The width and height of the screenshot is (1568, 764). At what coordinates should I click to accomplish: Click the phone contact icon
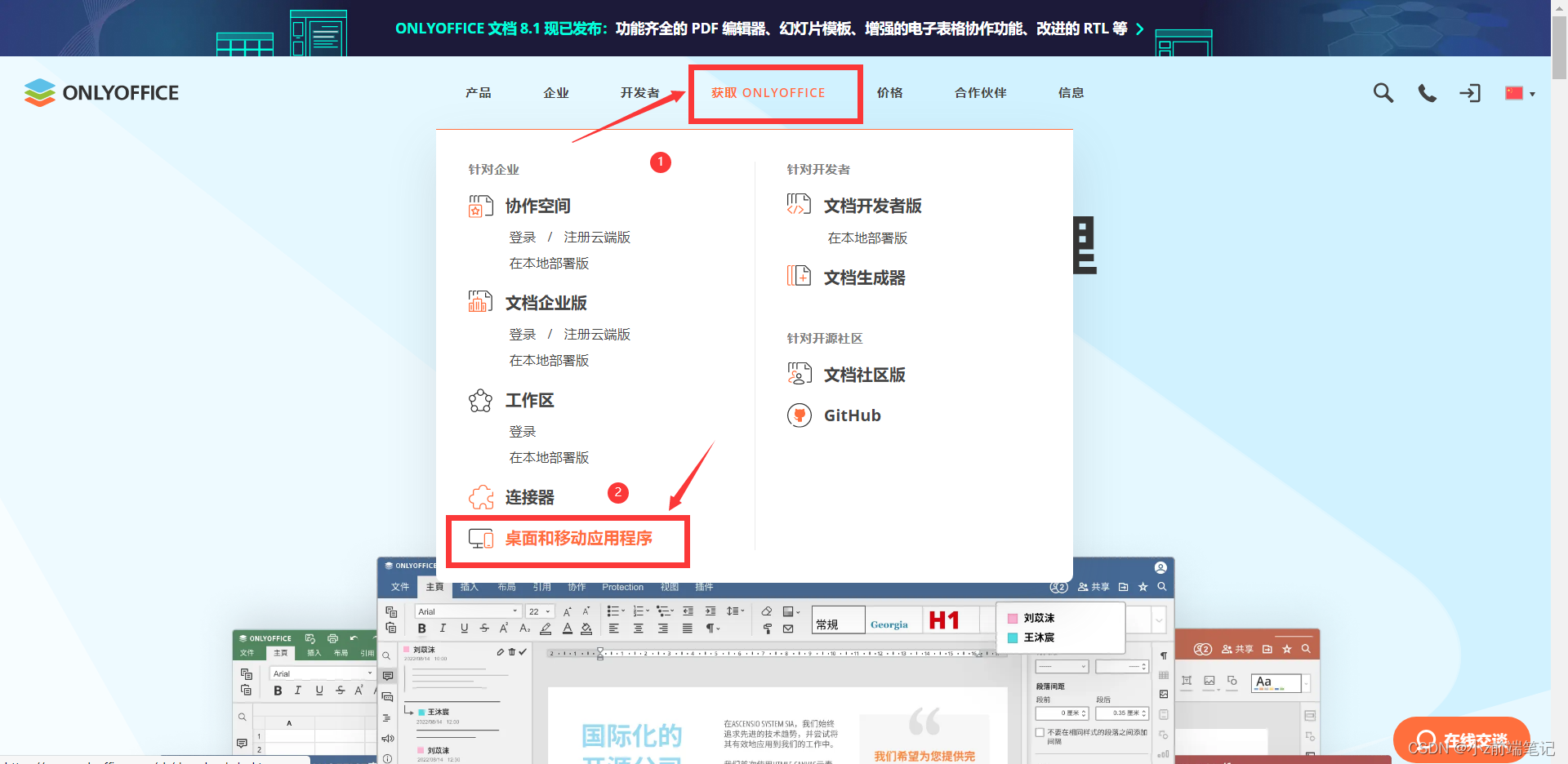1427,93
